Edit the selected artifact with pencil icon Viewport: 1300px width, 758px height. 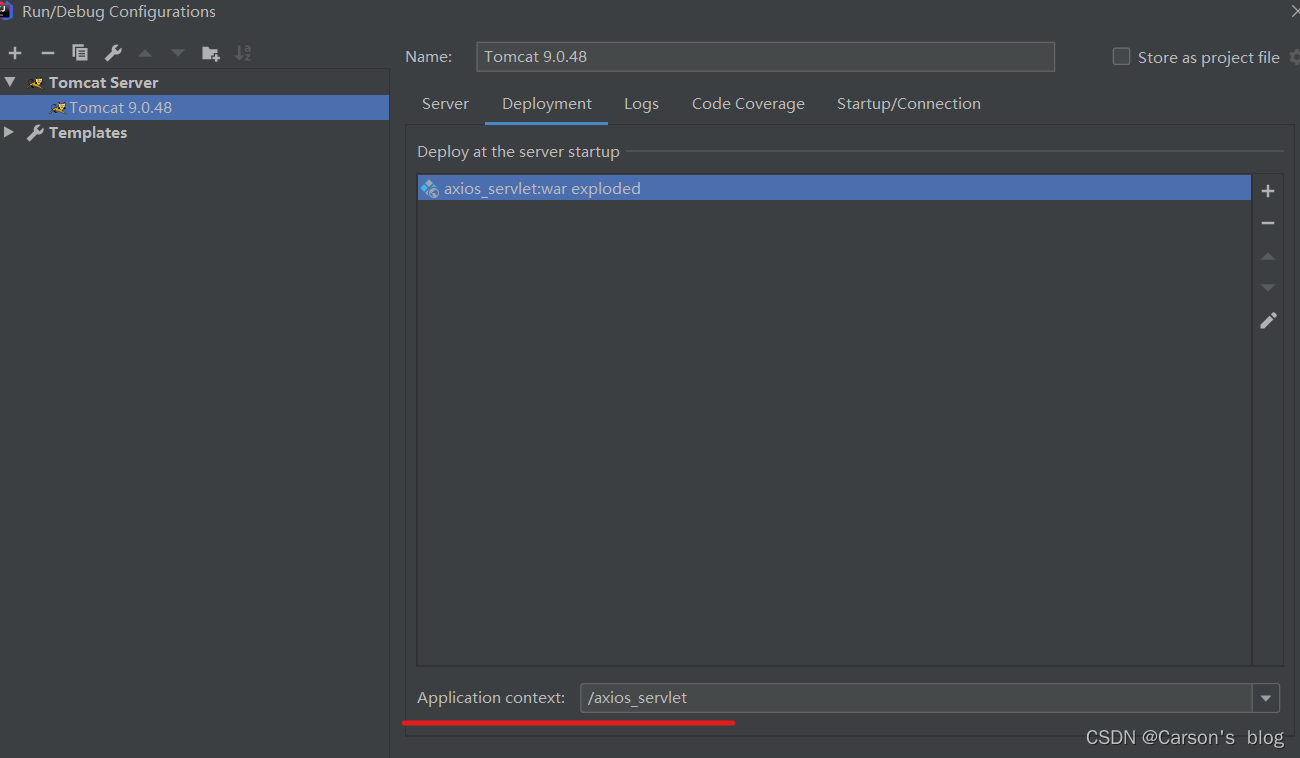(1268, 320)
